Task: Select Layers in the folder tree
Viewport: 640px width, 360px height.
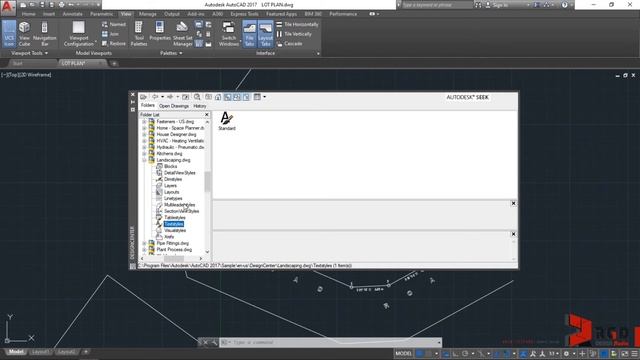Action: pyautogui.click(x=170, y=186)
